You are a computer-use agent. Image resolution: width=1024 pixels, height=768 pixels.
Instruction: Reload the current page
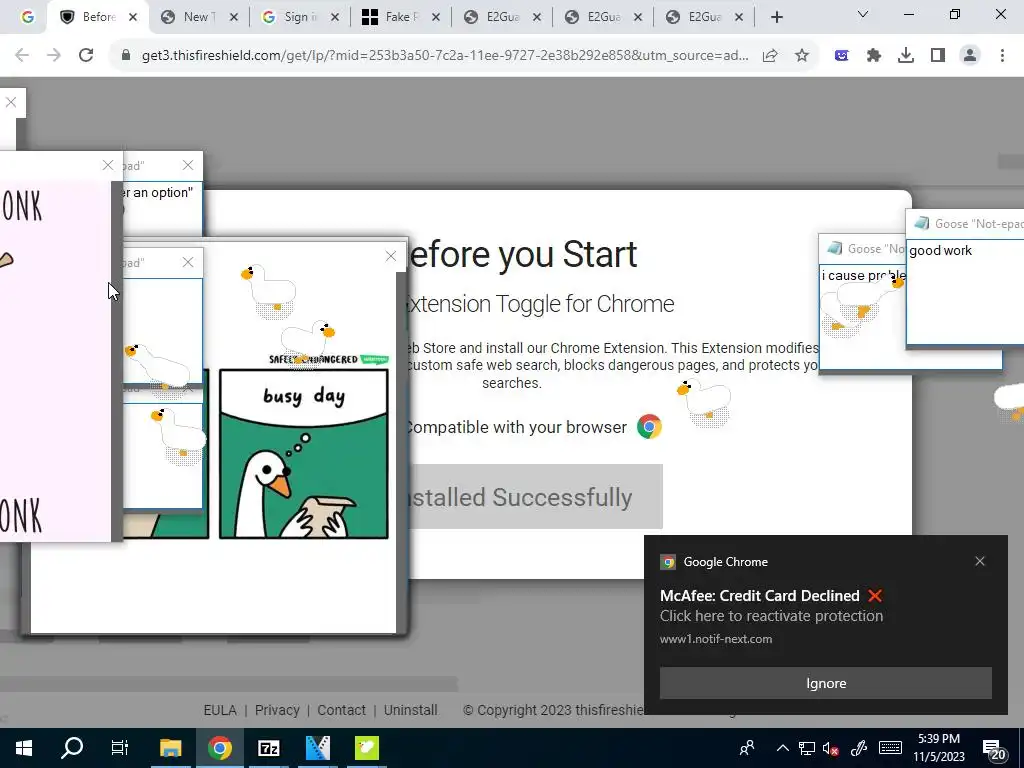(86, 56)
